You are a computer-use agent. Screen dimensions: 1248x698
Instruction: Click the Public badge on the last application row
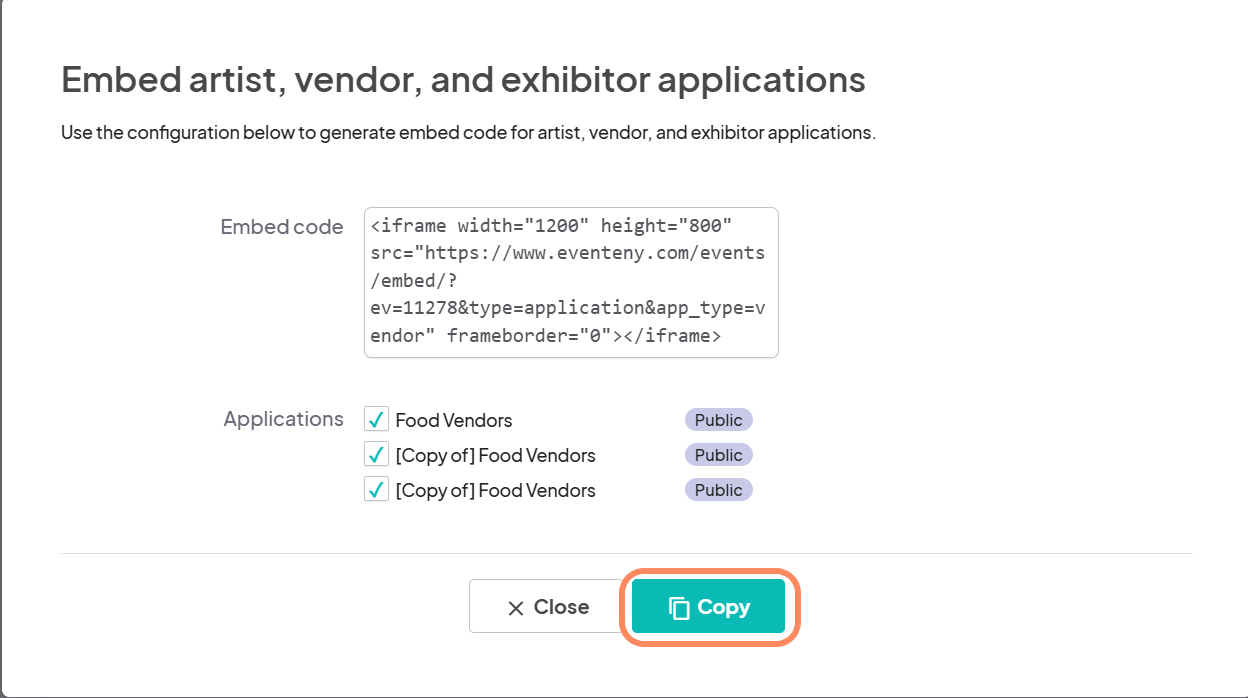point(718,490)
